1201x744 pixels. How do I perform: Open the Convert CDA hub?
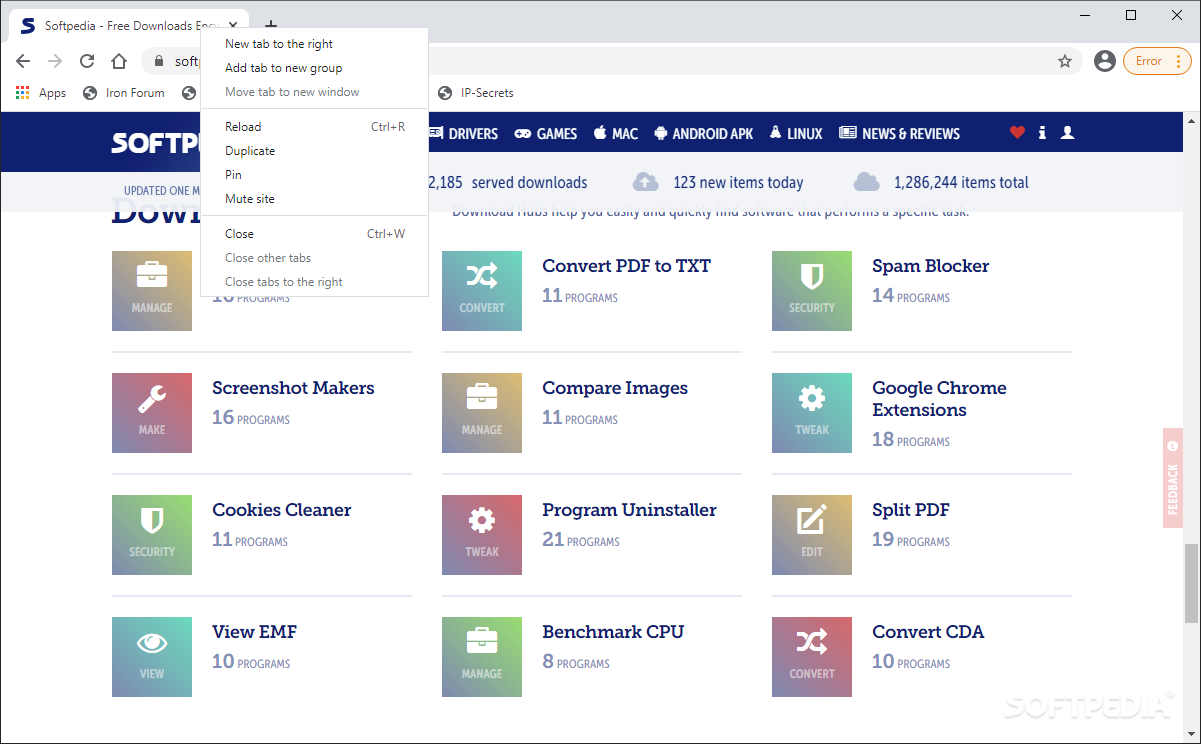tap(928, 632)
